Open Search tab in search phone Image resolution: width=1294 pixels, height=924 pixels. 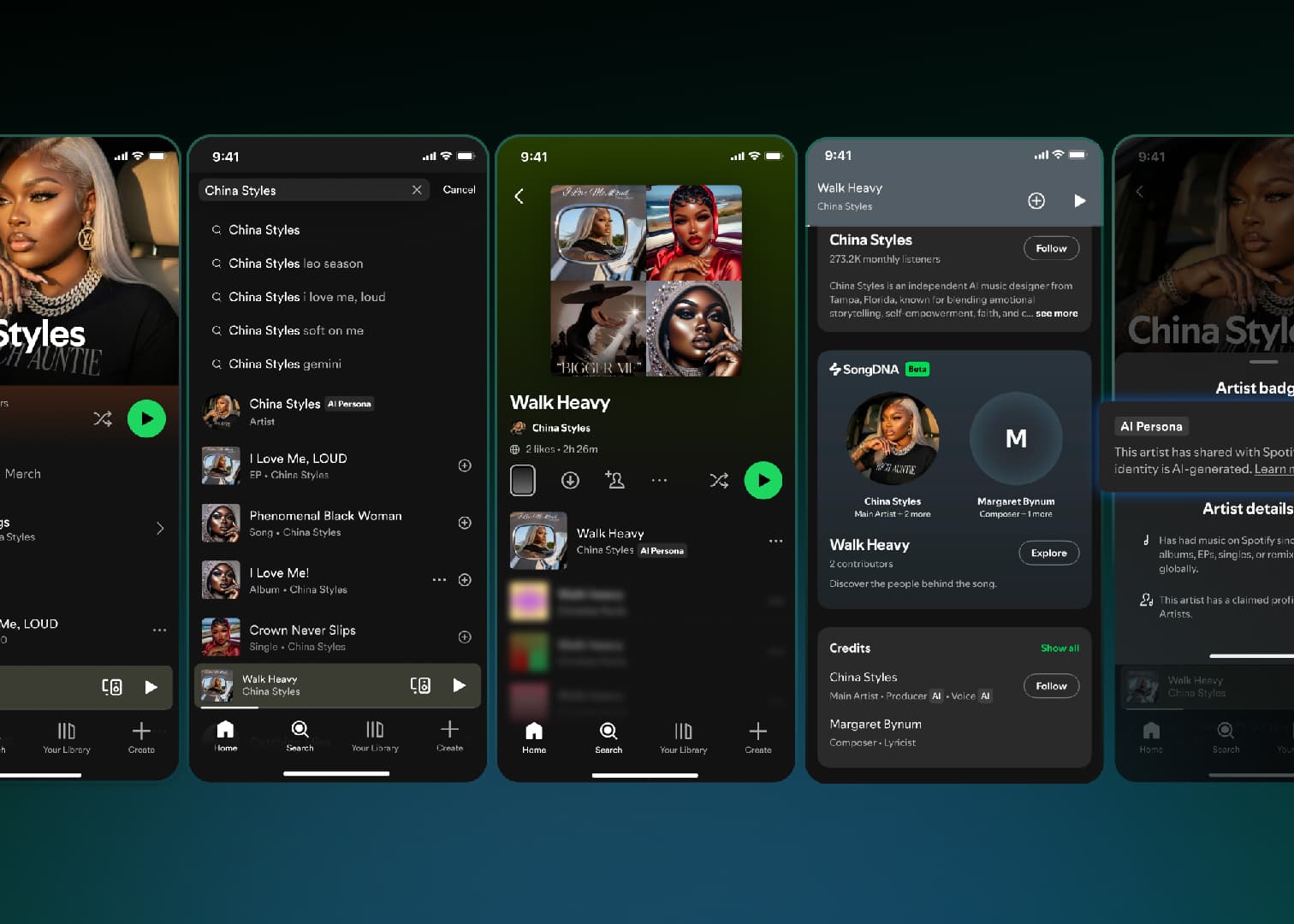(300, 735)
